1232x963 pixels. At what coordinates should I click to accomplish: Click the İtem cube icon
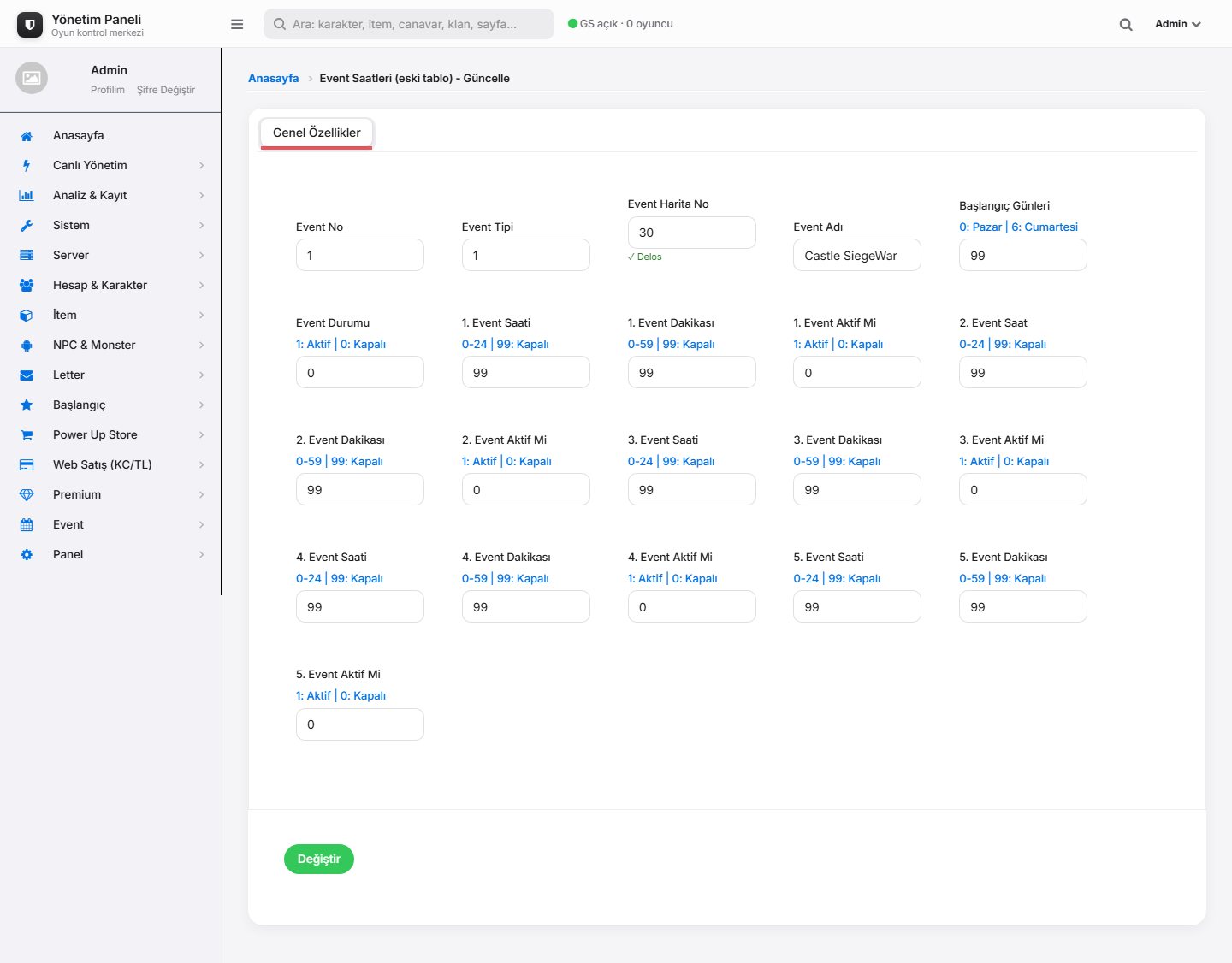tap(27, 316)
